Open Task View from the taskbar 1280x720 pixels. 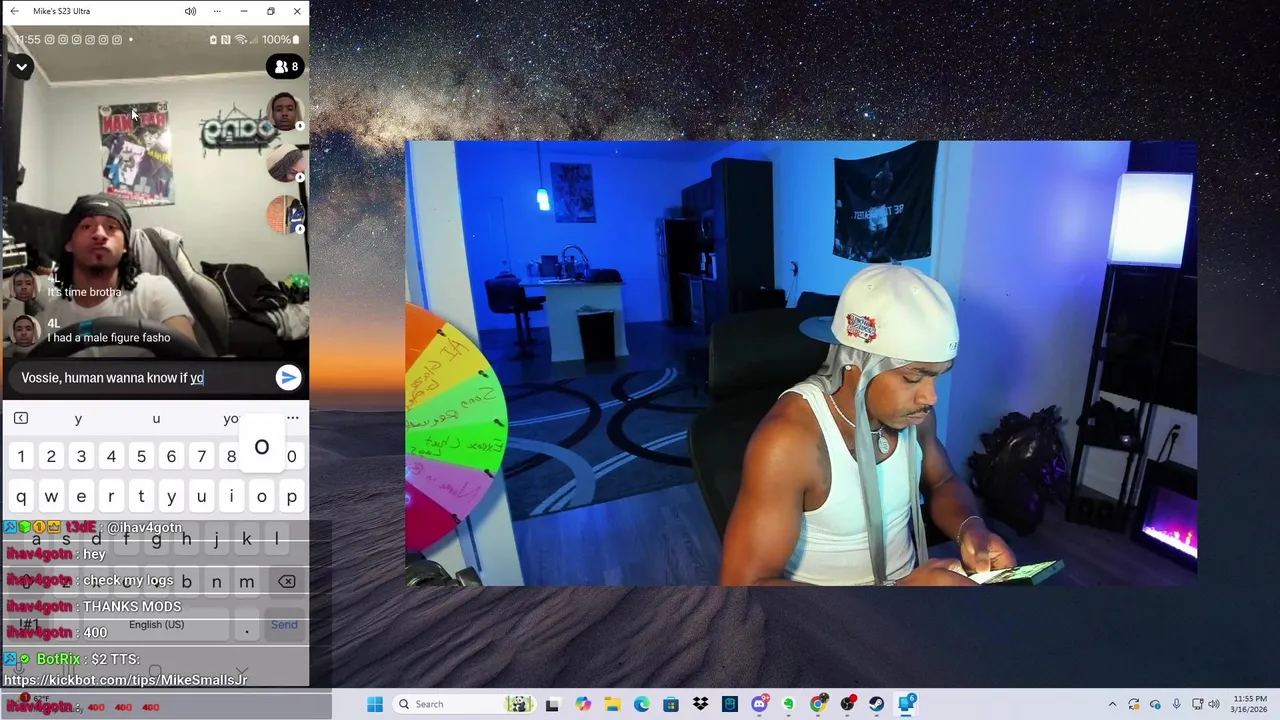(x=552, y=704)
